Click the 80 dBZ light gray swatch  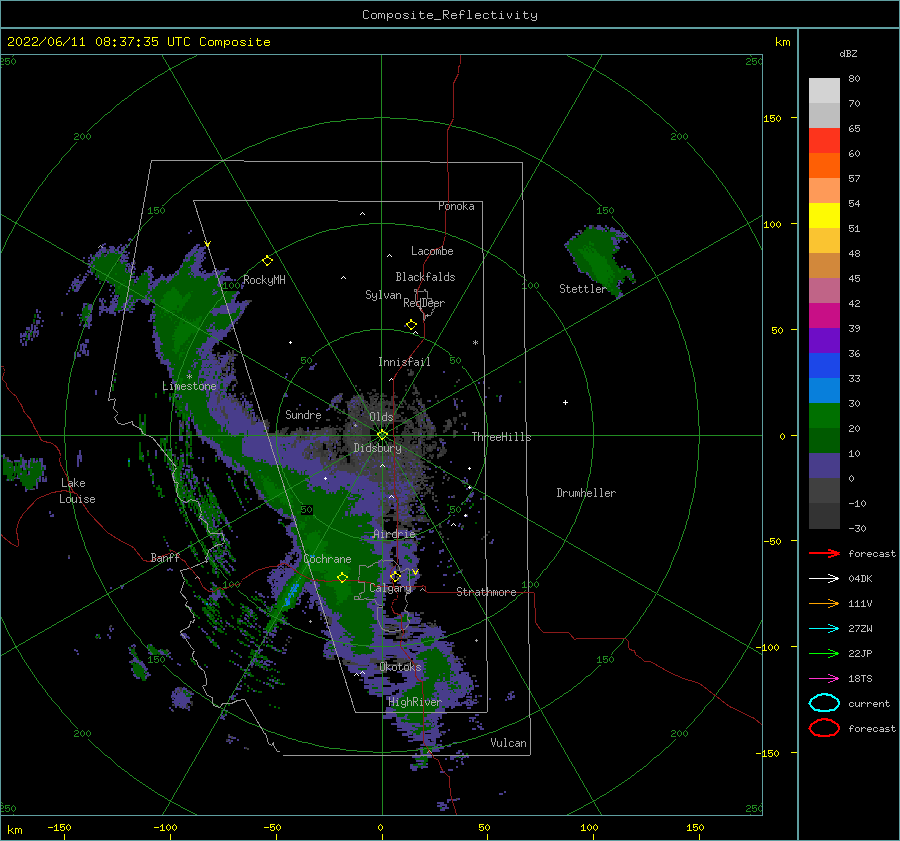[824, 90]
